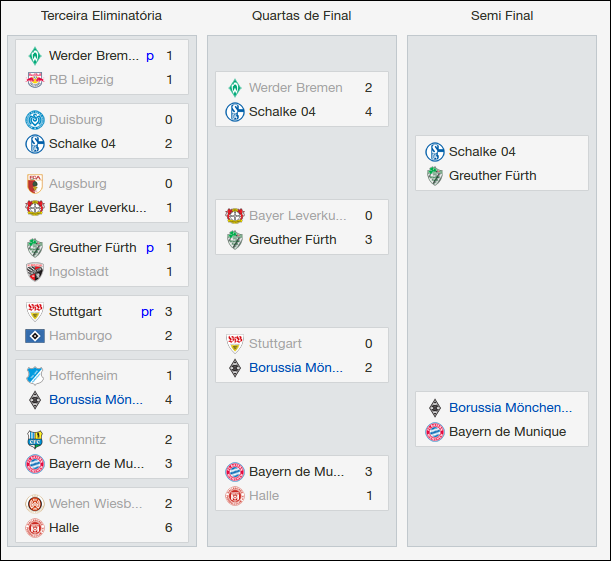
Task: Click the Chemnitz club crest
Action: [x=35, y=440]
